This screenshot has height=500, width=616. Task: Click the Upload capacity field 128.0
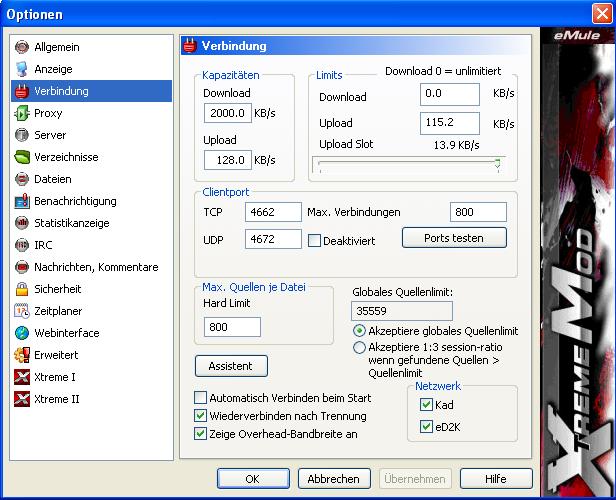coord(228,160)
